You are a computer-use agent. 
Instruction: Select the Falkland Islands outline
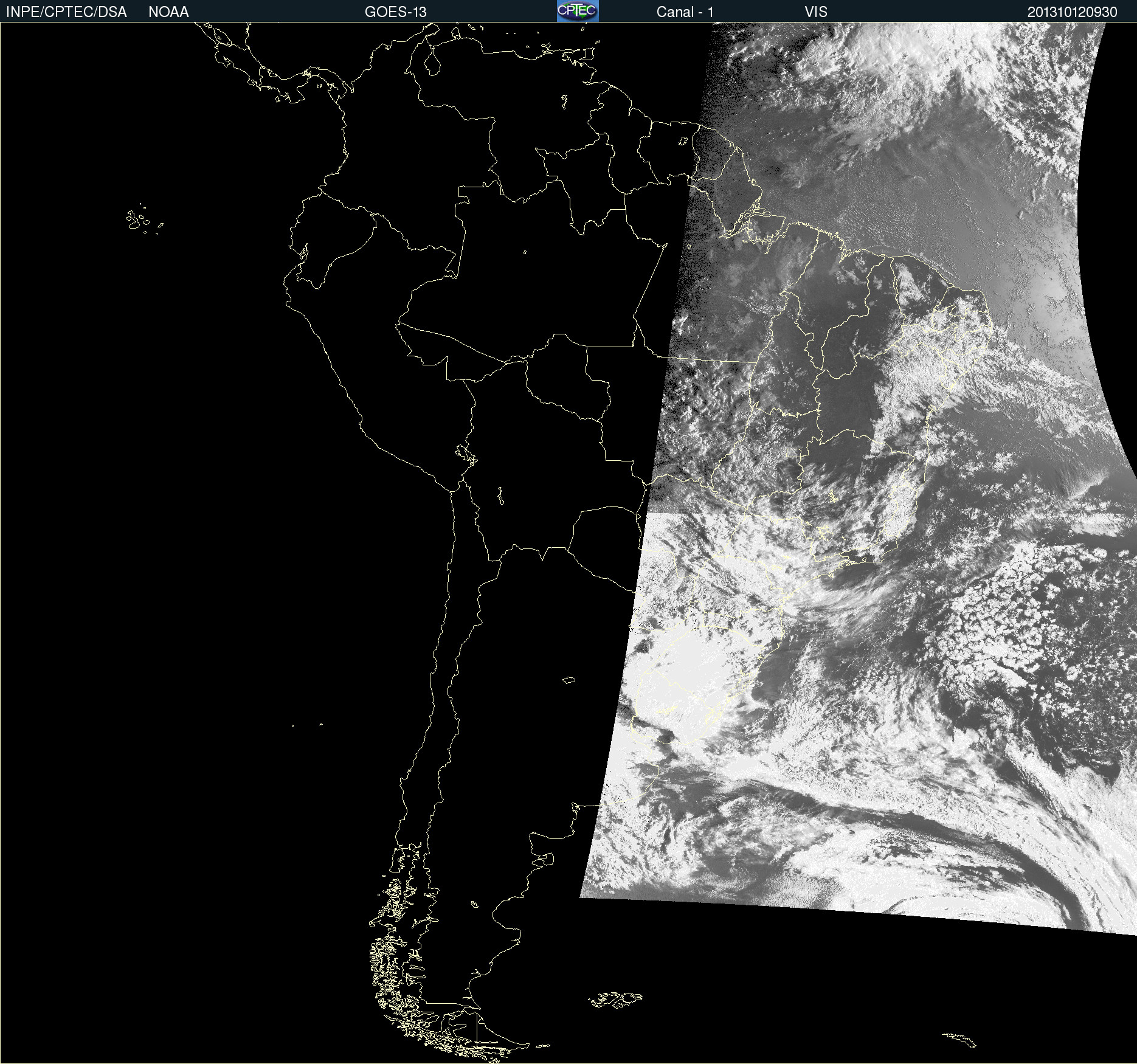click(615, 1000)
